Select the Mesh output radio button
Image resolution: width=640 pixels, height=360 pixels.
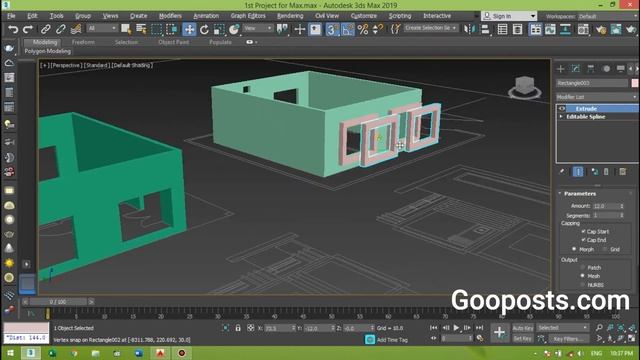(583, 276)
